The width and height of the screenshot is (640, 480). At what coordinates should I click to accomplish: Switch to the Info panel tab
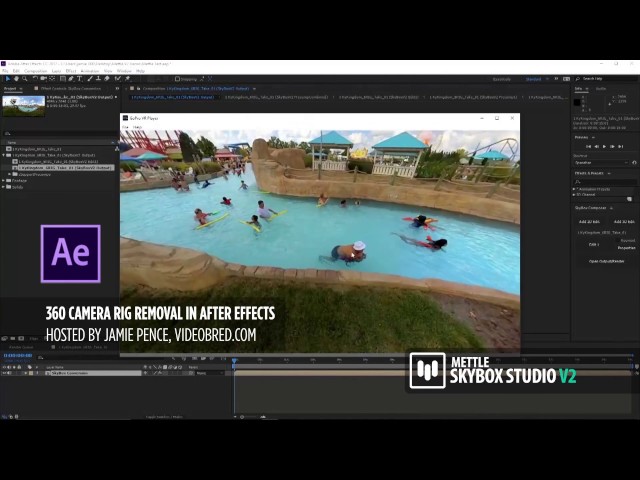pyautogui.click(x=578, y=89)
